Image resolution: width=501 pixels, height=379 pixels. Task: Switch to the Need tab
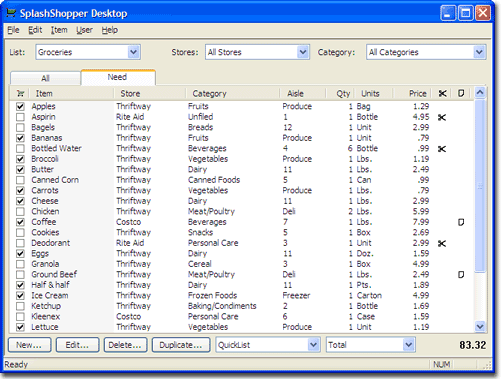coord(118,77)
